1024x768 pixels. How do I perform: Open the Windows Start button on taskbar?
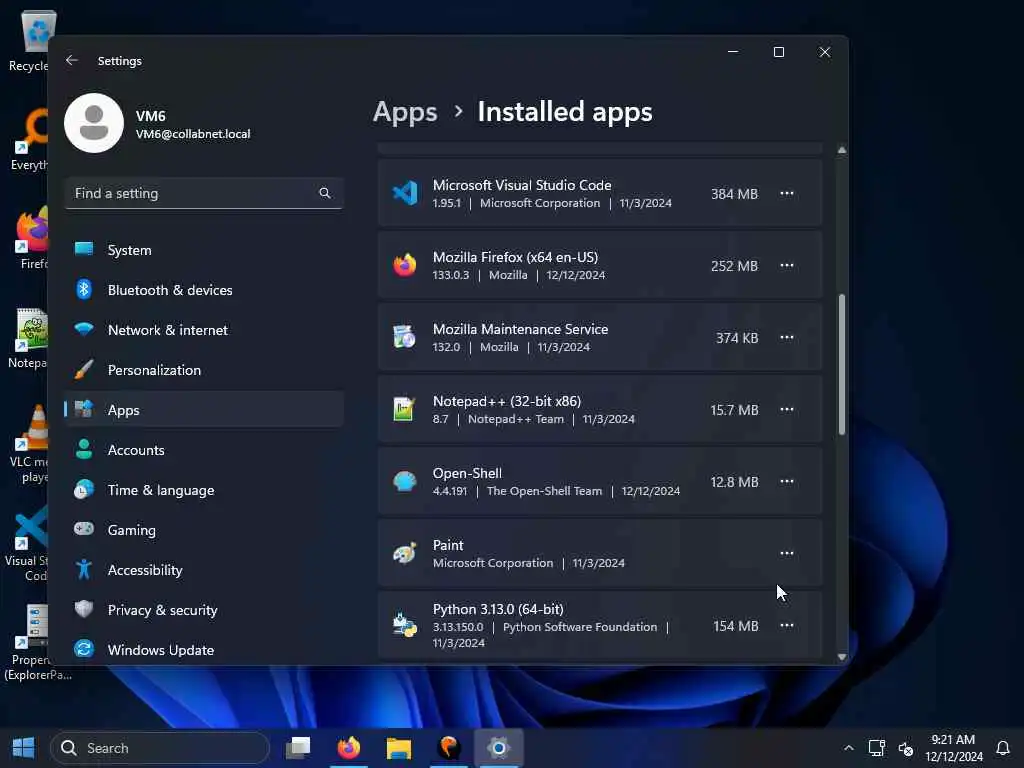coord(24,748)
